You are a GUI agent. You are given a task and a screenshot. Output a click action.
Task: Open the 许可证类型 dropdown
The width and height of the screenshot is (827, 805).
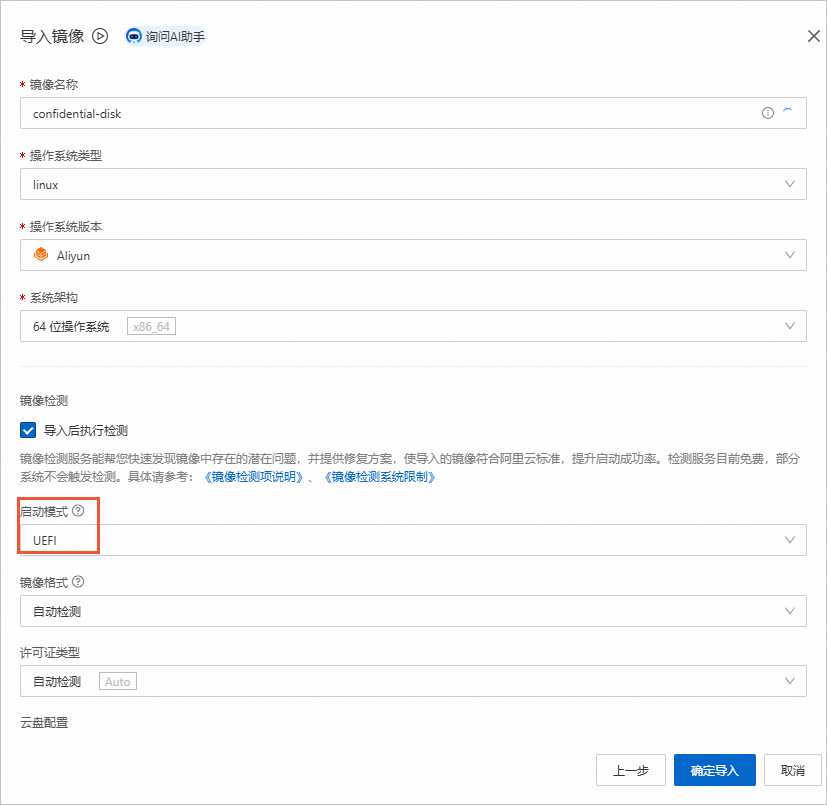(x=413, y=681)
